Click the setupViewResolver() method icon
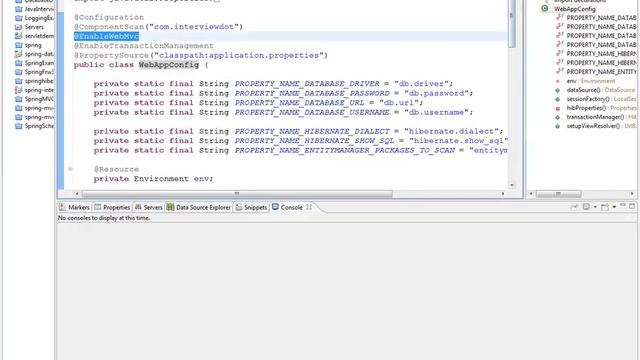The image size is (640, 360). click(x=558, y=126)
